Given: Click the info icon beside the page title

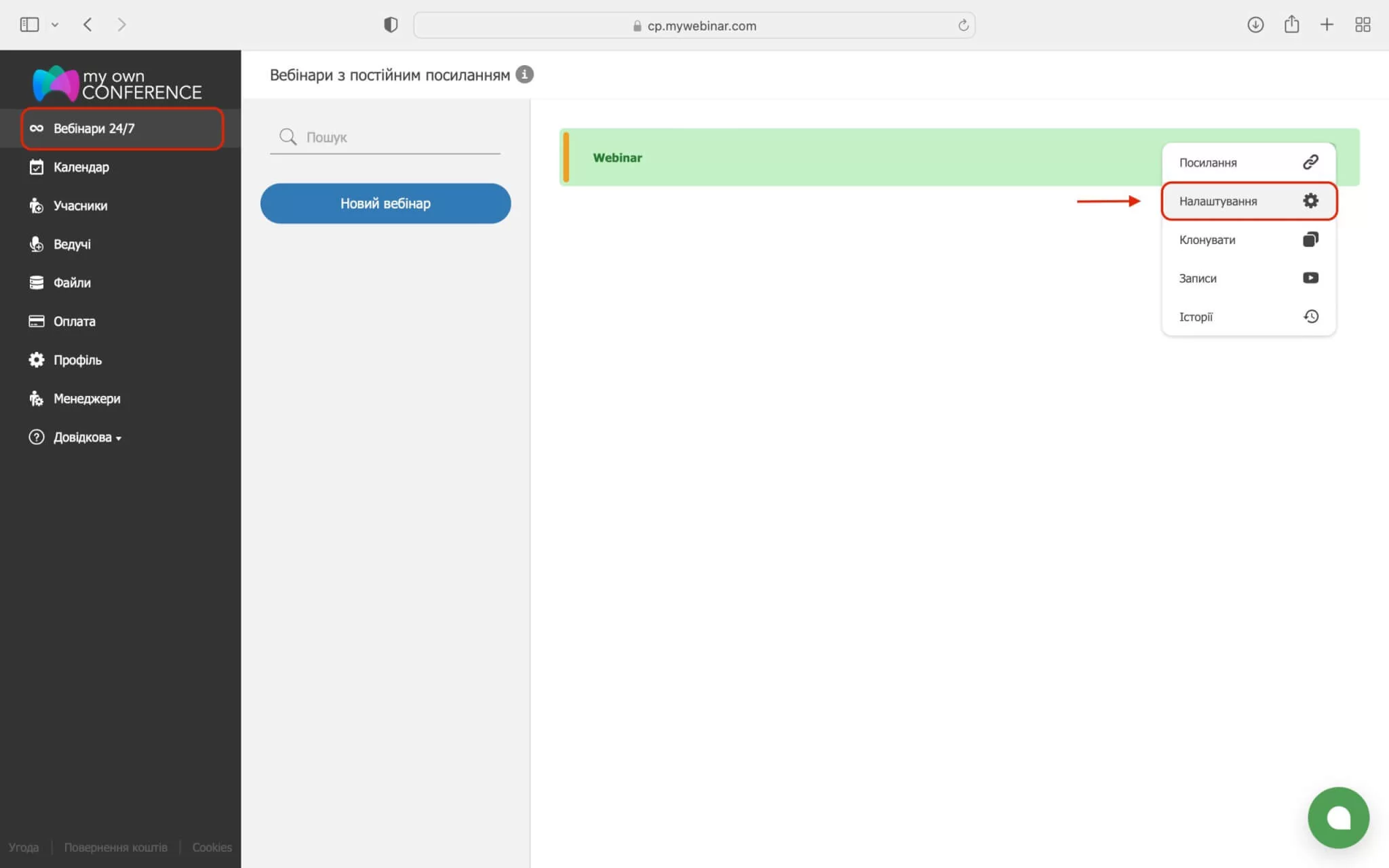Looking at the screenshot, I should coord(524,75).
